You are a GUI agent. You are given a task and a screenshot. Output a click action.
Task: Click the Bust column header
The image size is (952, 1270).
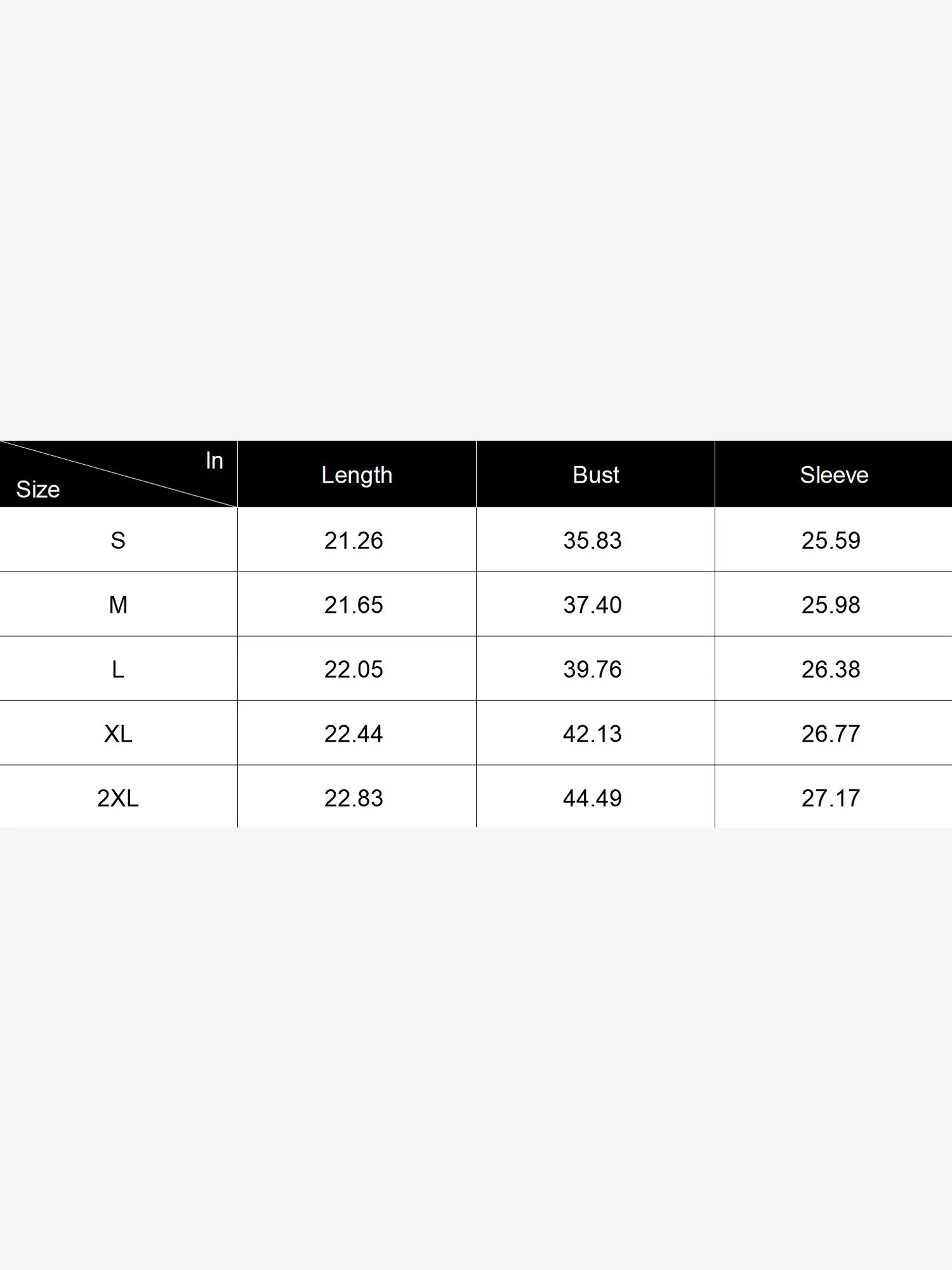(595, 475)
